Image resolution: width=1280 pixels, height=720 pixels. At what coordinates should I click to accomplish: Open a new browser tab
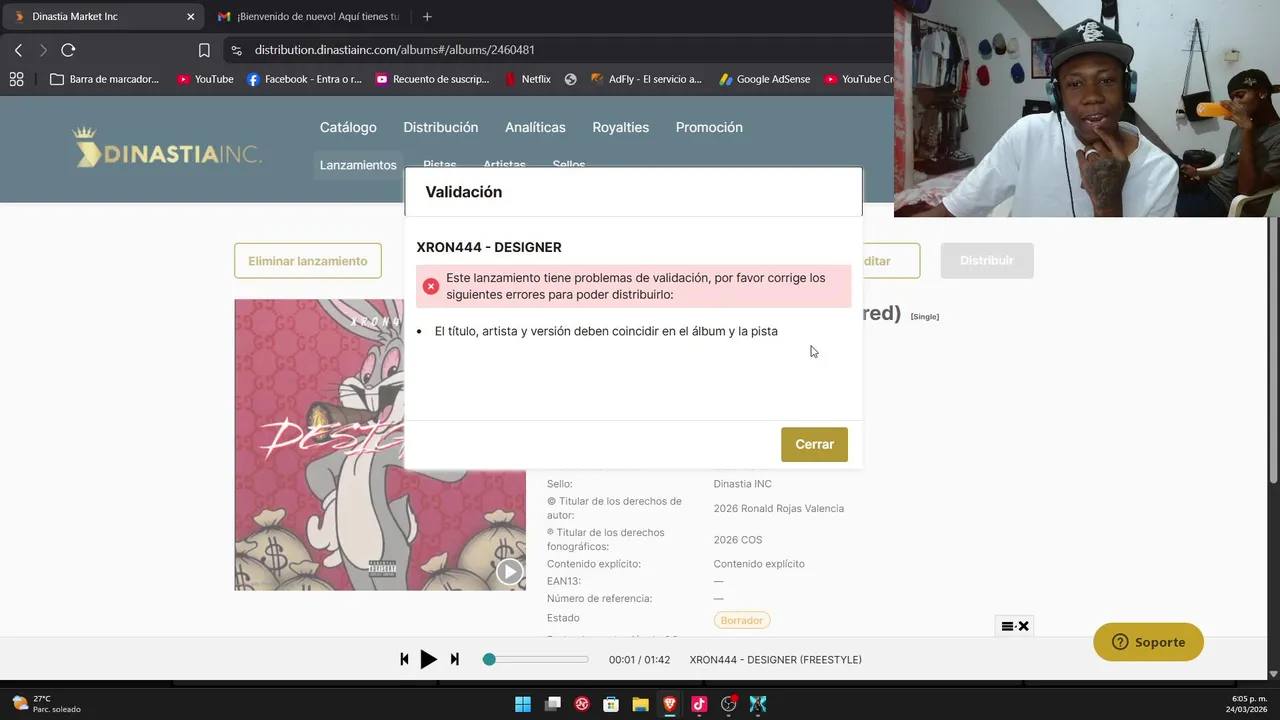tap(427, 16)
